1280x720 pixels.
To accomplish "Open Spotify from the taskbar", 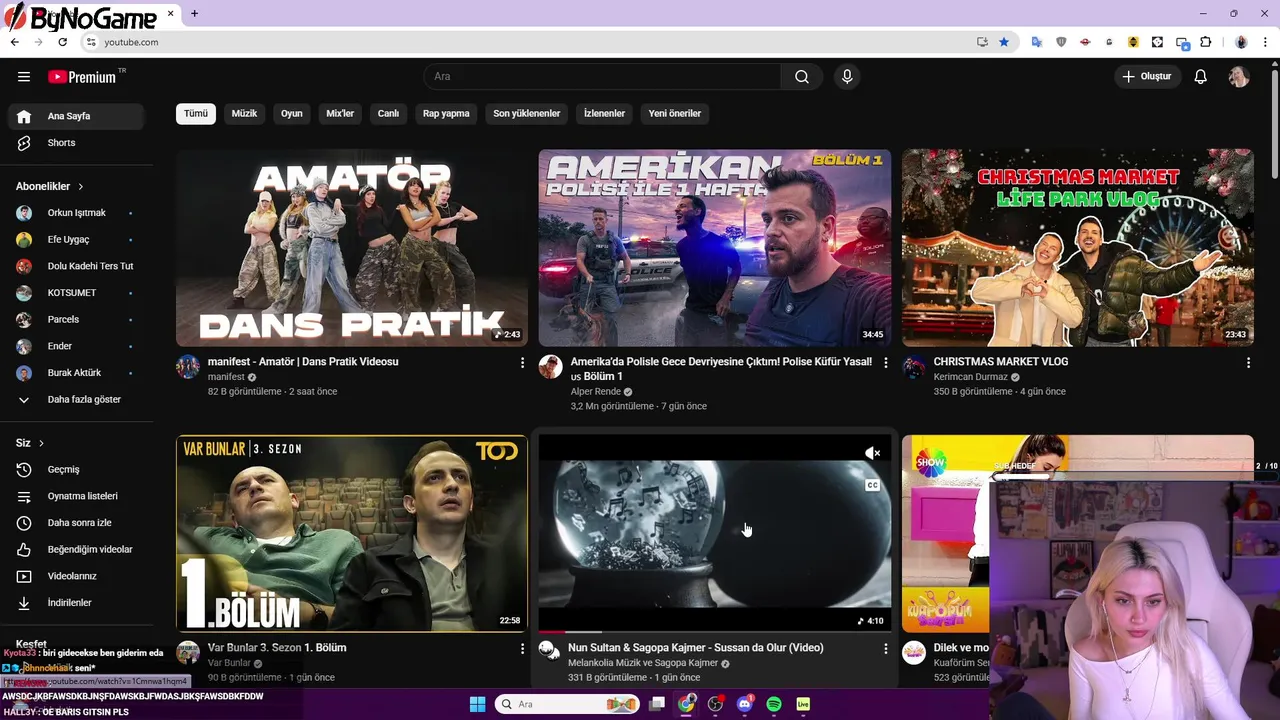I will 774,704.
